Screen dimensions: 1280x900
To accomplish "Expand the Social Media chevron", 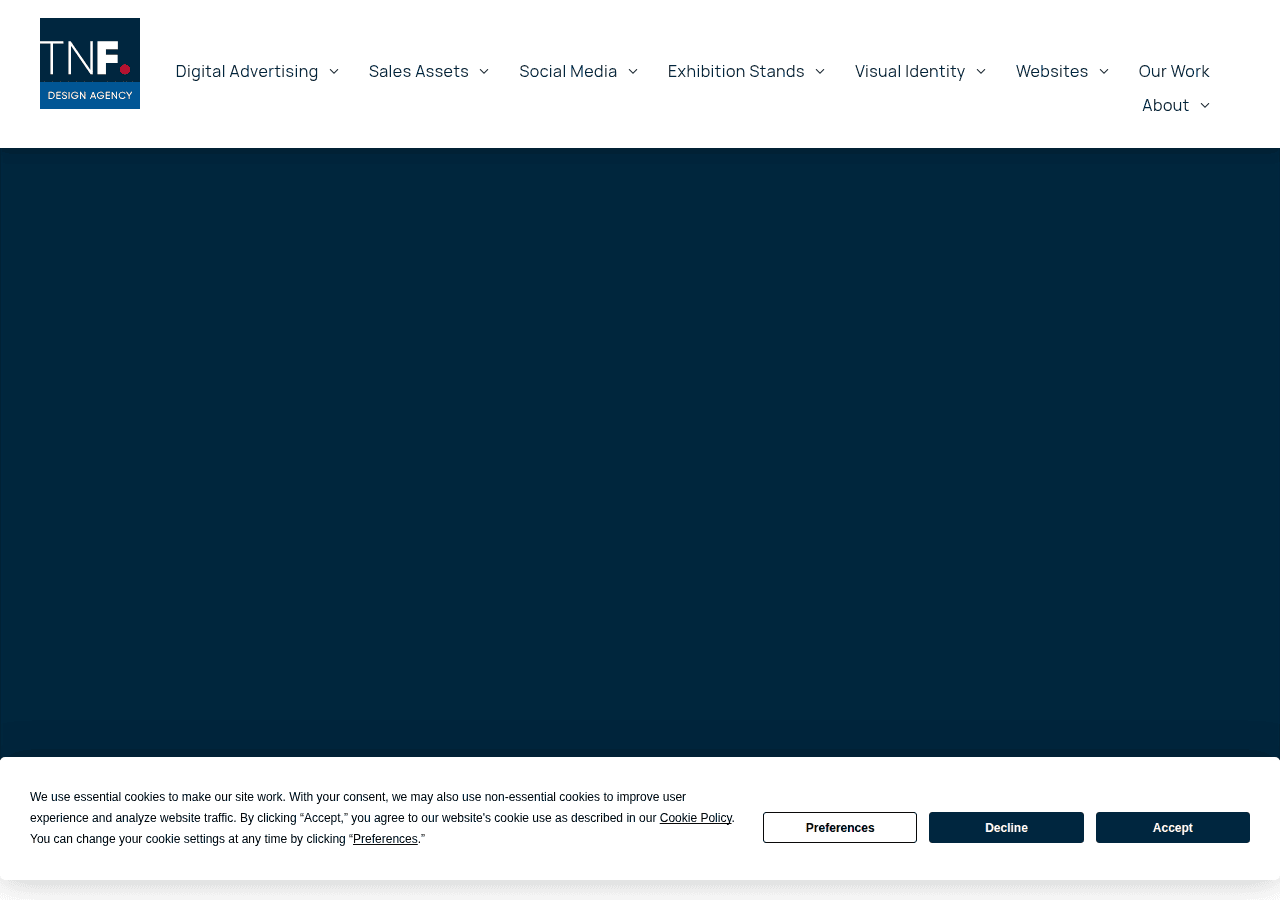I will coord(633,71).
